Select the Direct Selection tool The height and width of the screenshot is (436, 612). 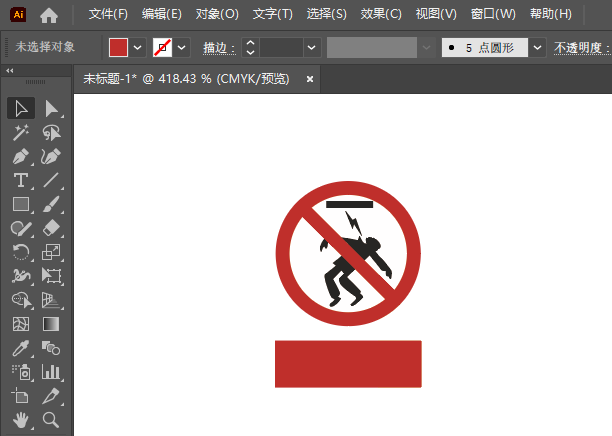click(x=51, y=109)
